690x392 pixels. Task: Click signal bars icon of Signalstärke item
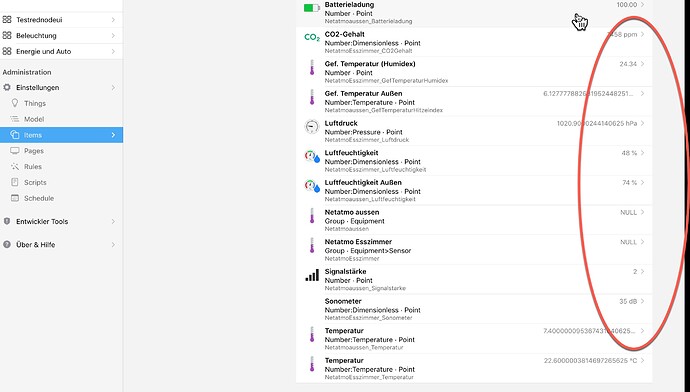click(312, 275)
